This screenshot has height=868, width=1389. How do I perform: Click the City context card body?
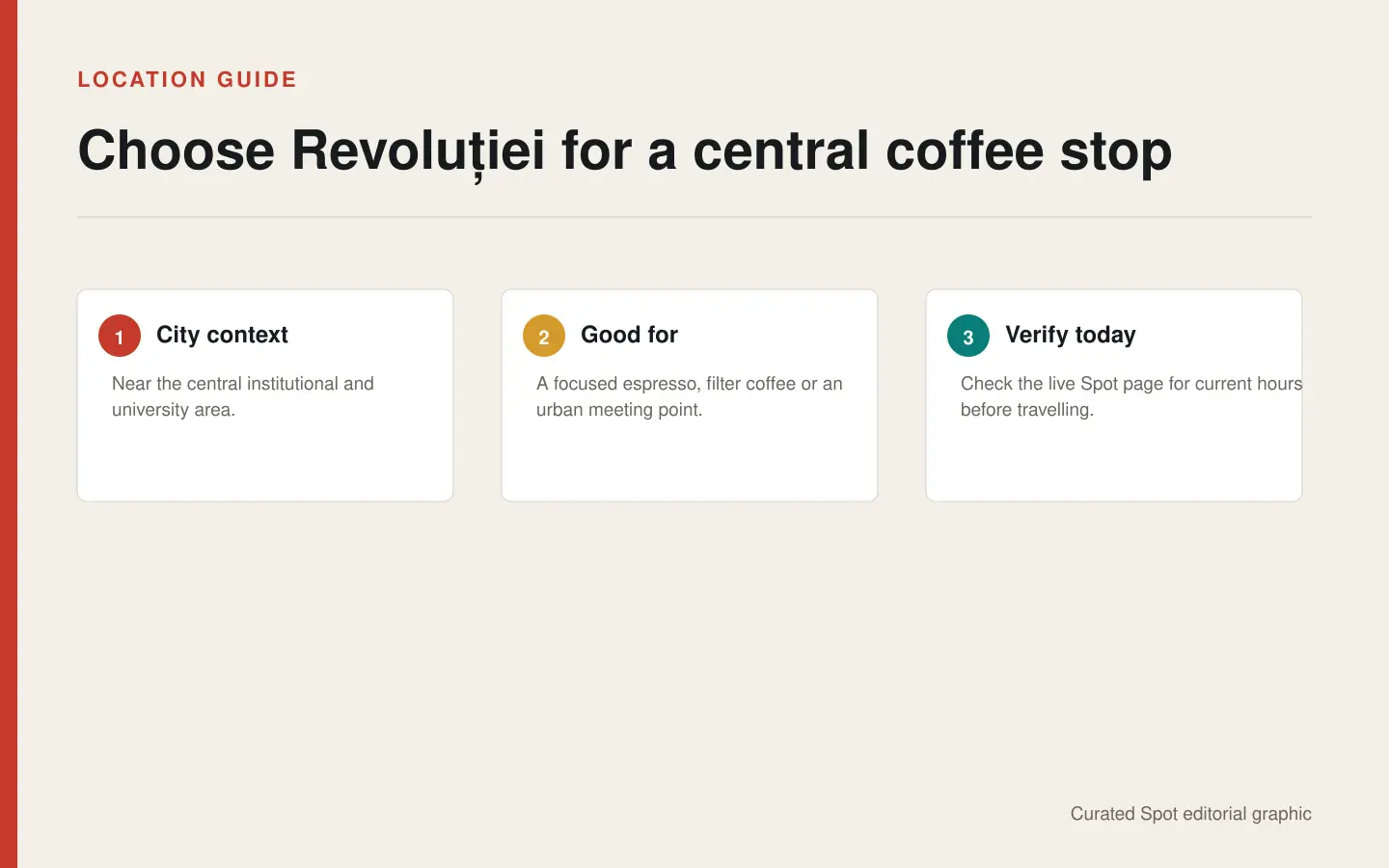pyautogui.click(x=265, y=395)
